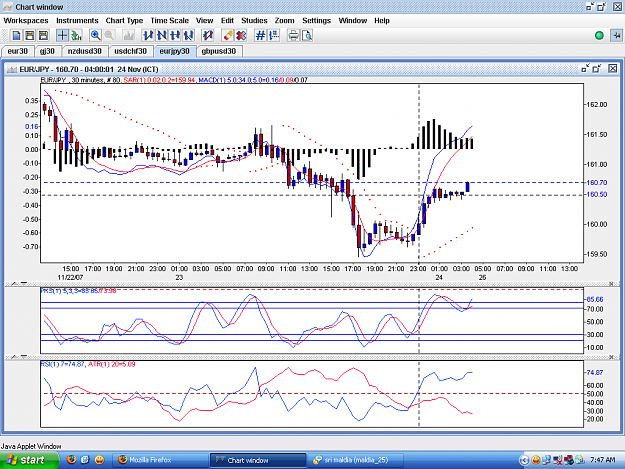Viewport: 625px width, 469px height.
Task: Click the 85.66 stochastic value label
Action: [x=595, y=299]
